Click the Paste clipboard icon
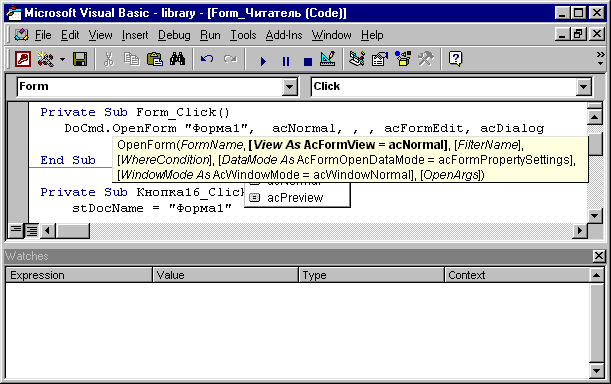 pyautogui.click(x=154, y=59)
